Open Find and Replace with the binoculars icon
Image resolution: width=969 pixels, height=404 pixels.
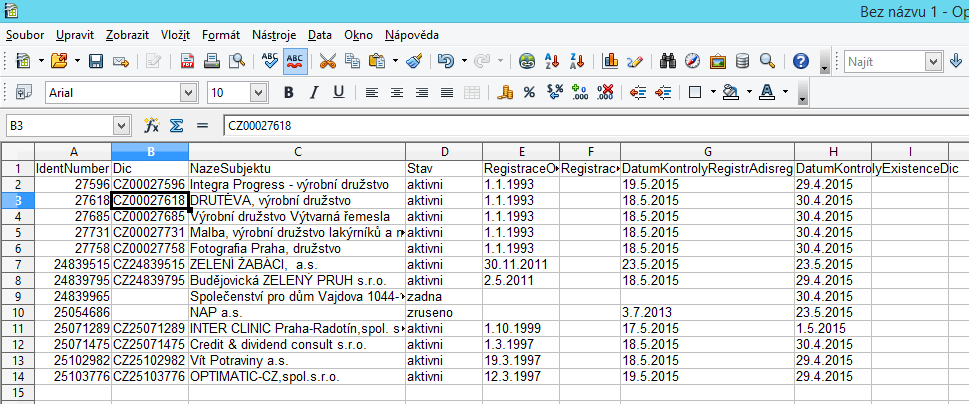click(667, 61)
